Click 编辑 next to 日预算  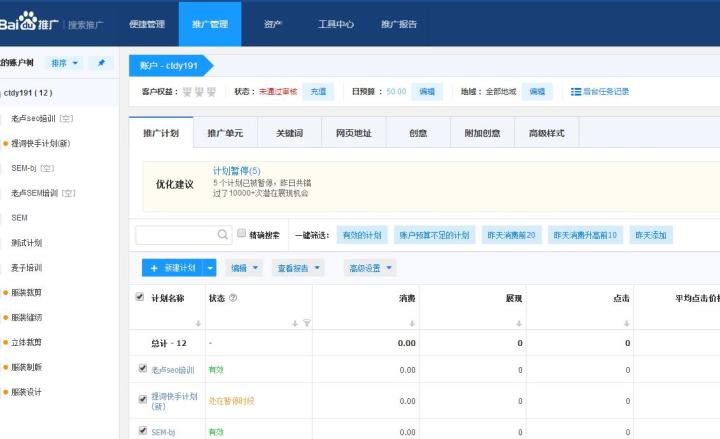coord(427,91)
